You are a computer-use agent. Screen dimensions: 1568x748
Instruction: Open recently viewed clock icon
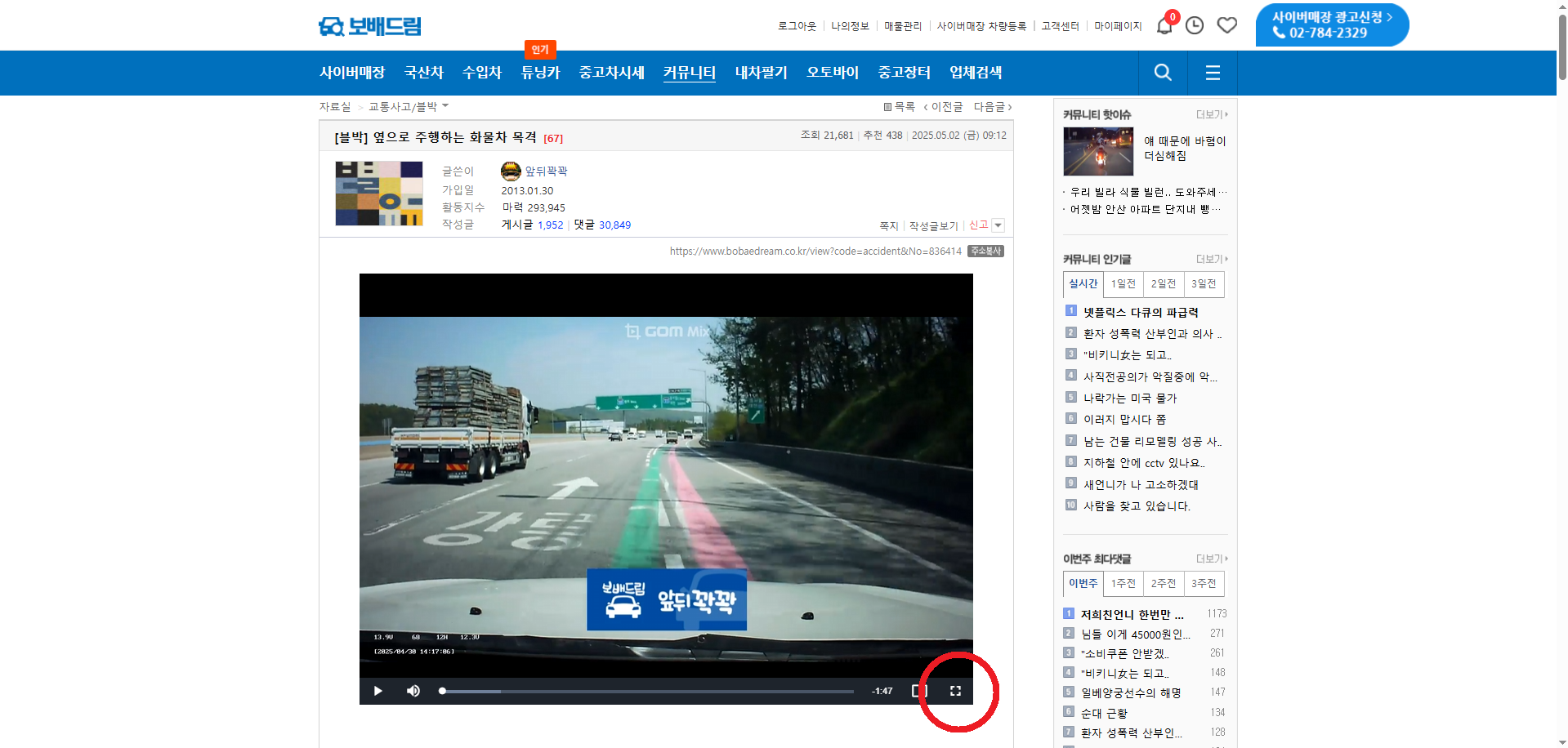pyautogui.click(x=1195, y=26)
